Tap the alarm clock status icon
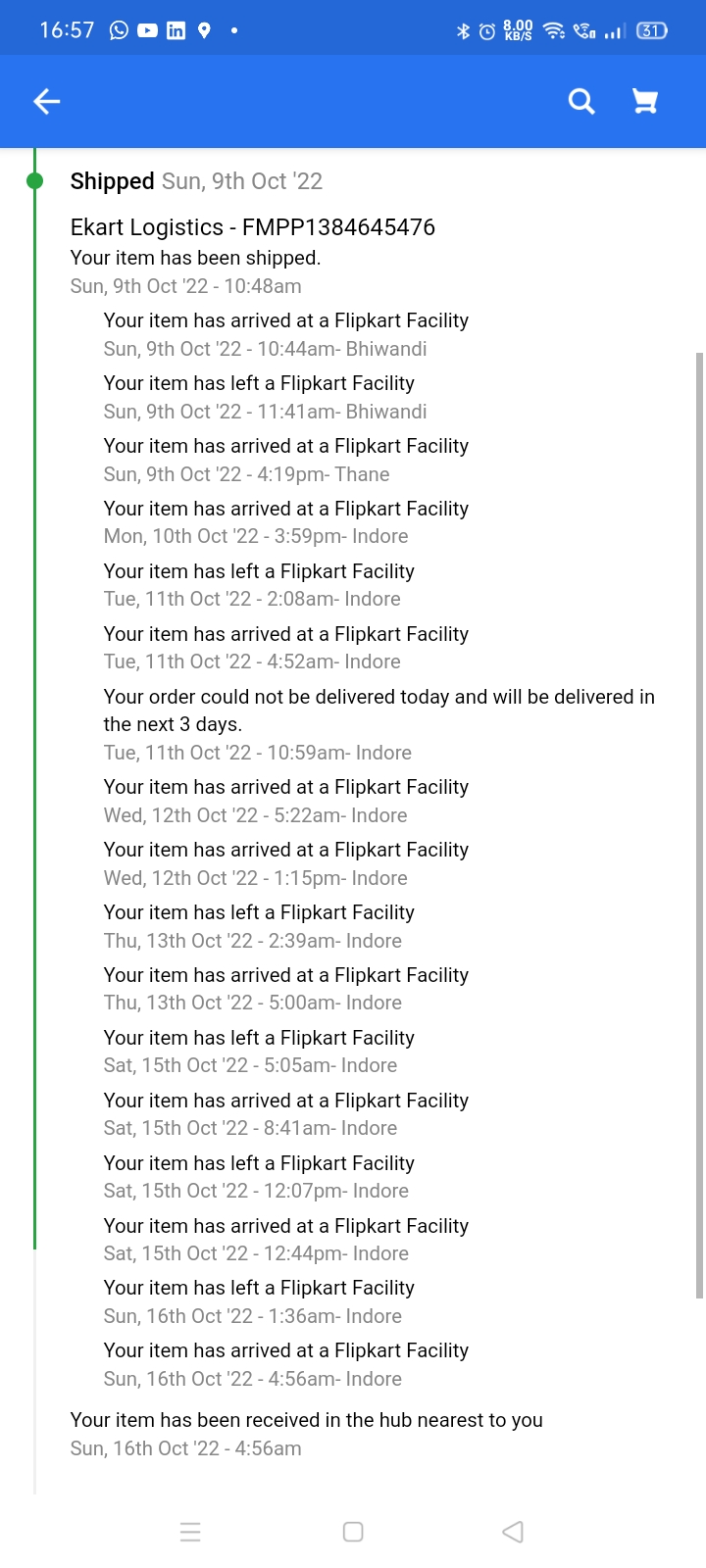Image resolution: width=706 pixels, height=1568 pixels. point(486,31)
